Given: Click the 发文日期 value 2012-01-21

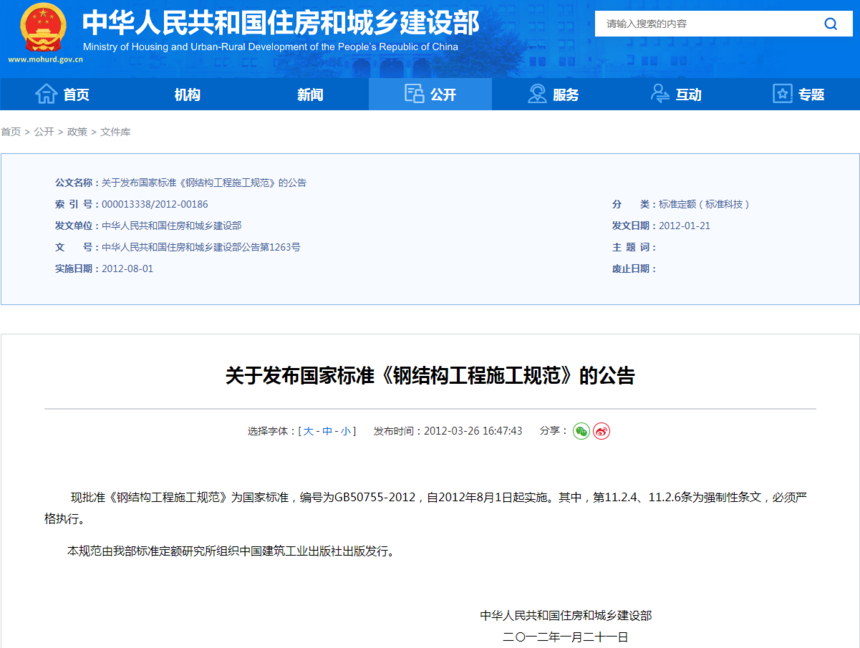Looking at the screenshot, I should [684, 226].
